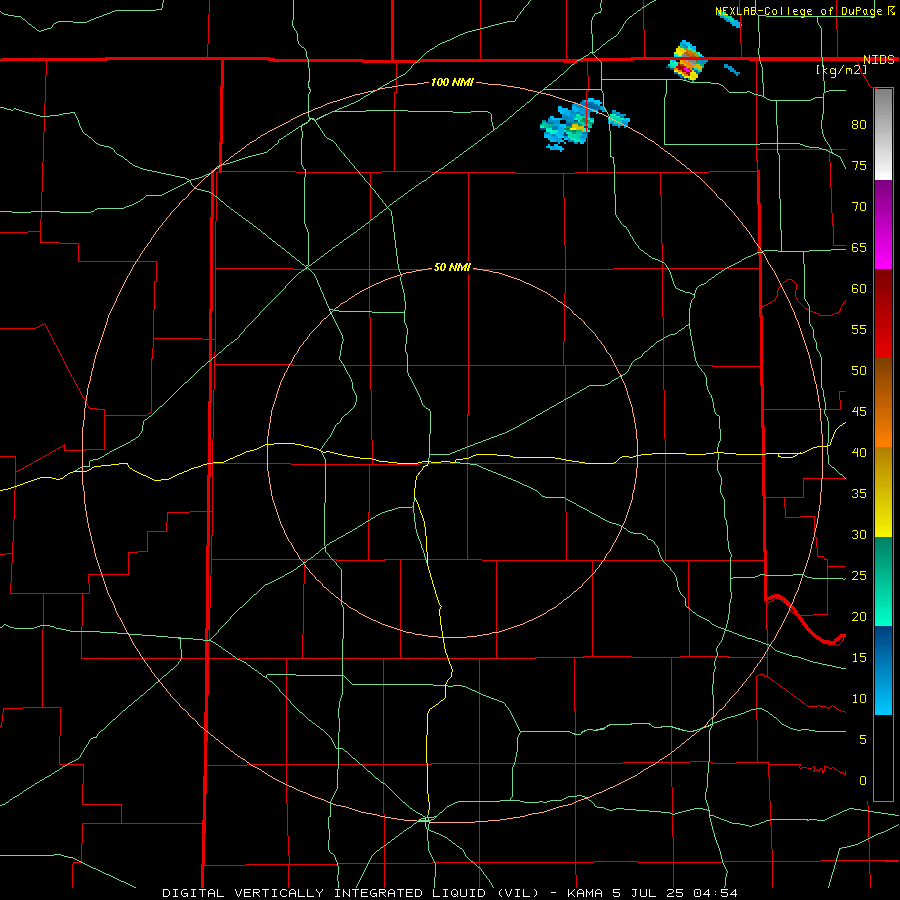Click the "100 NMI" range ring label
This screenshot has height=900, width=900.
[452, 83]
